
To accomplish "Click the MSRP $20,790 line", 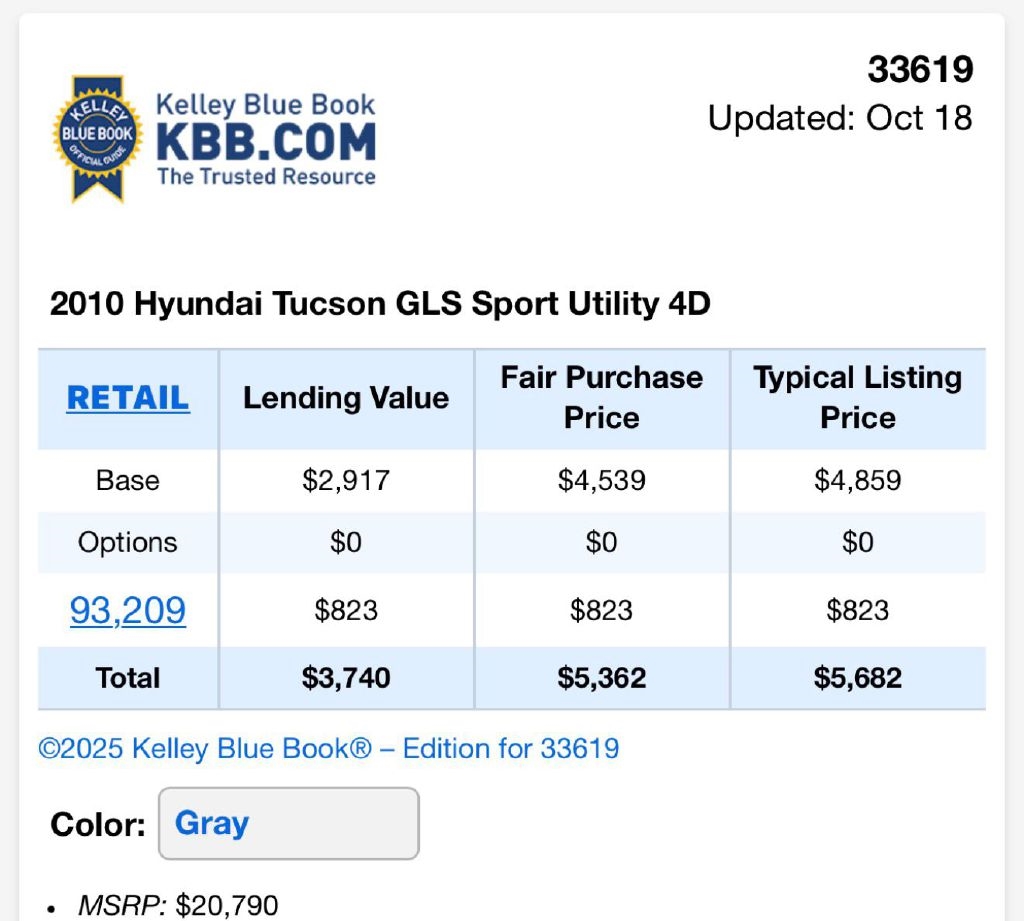I will pos(178,906).
